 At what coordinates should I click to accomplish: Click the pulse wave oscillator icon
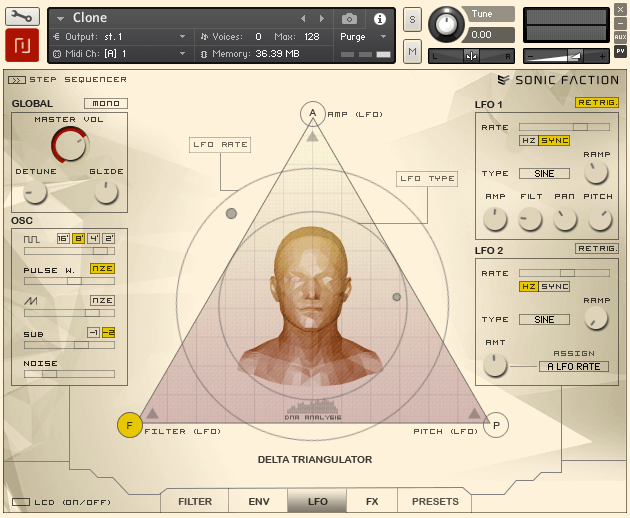[x=32, y=240]
